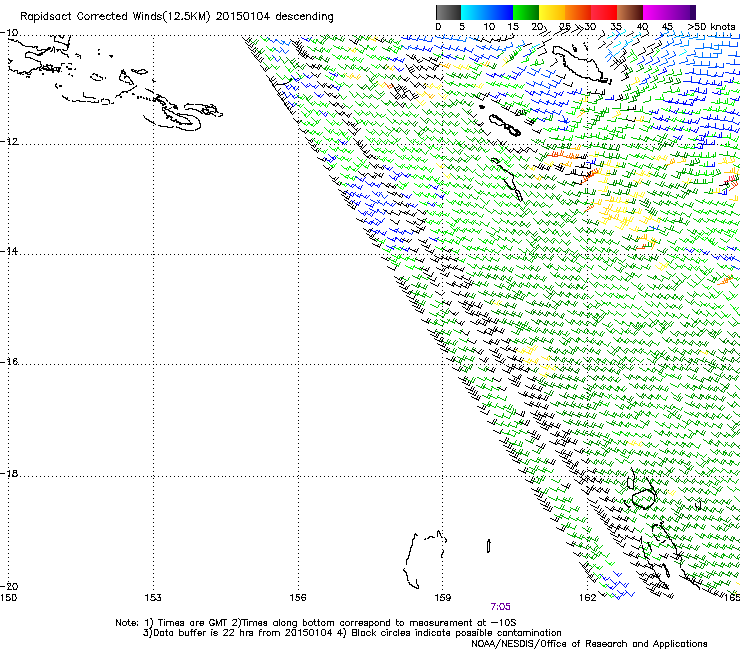
Task: Click the 'Times are GMT' note line
Action: 316,623
